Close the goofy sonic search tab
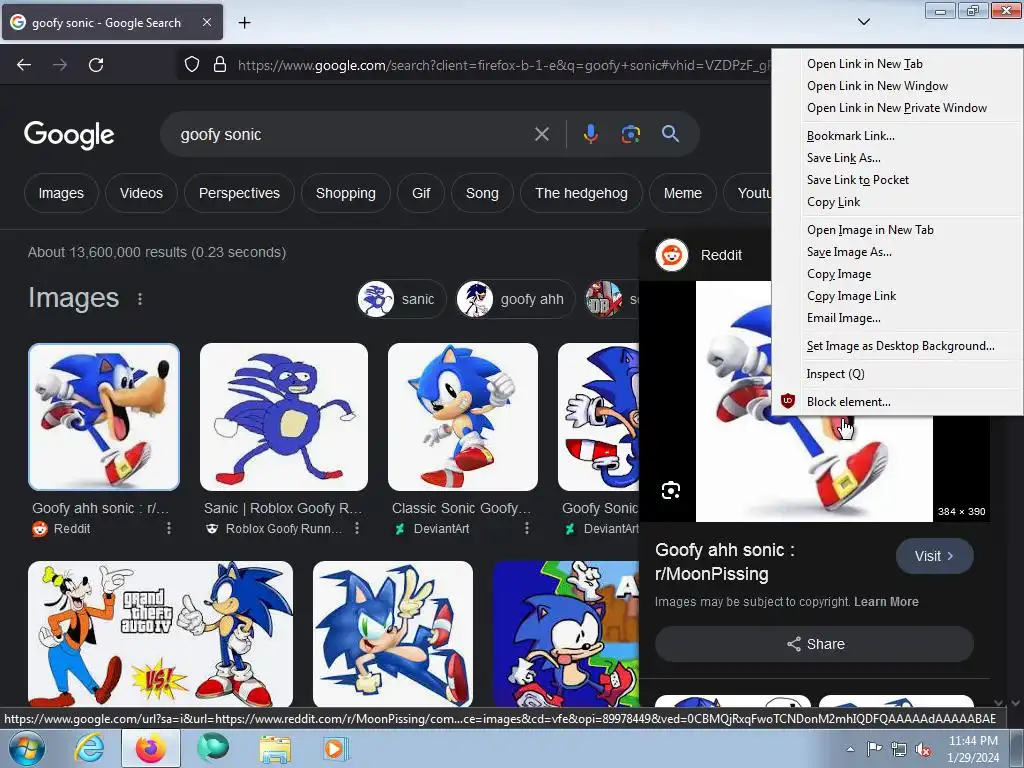 [x=206, y=22]
